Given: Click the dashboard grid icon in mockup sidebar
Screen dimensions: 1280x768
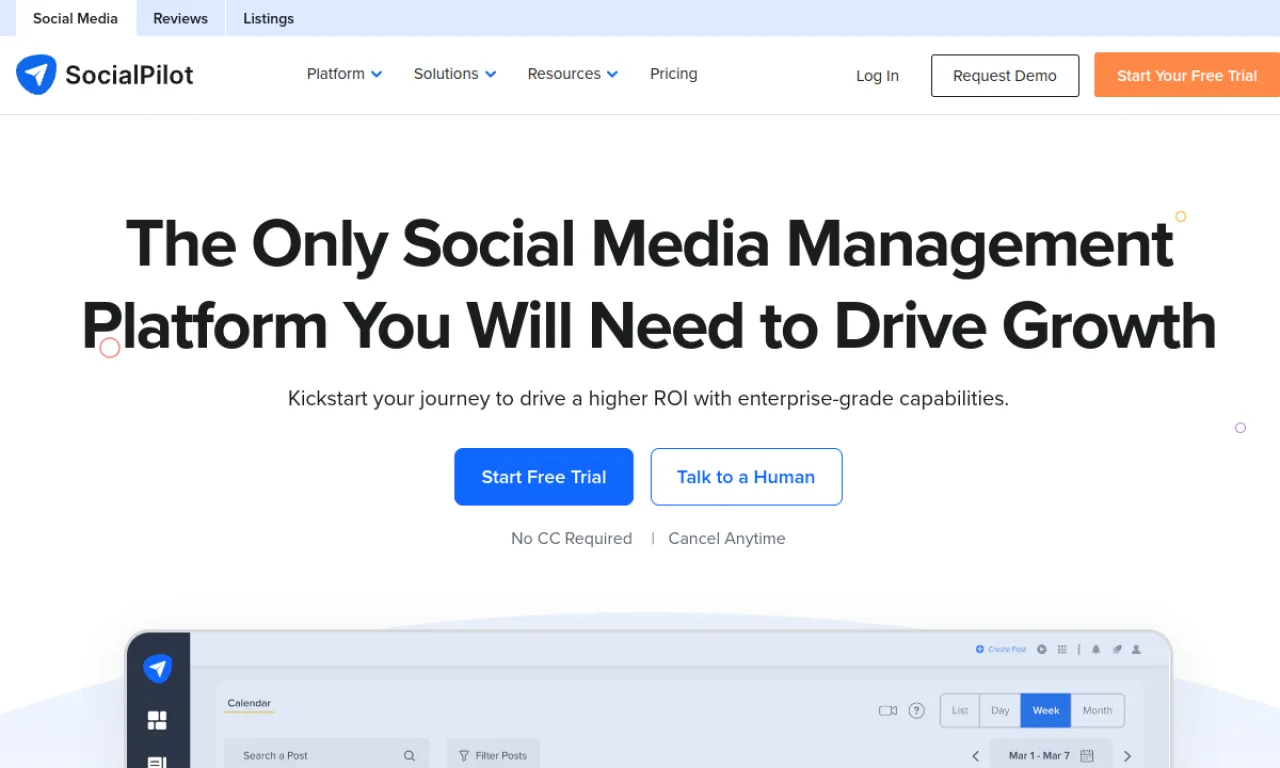Looking at the screenshot, I should tap(157, 720).
